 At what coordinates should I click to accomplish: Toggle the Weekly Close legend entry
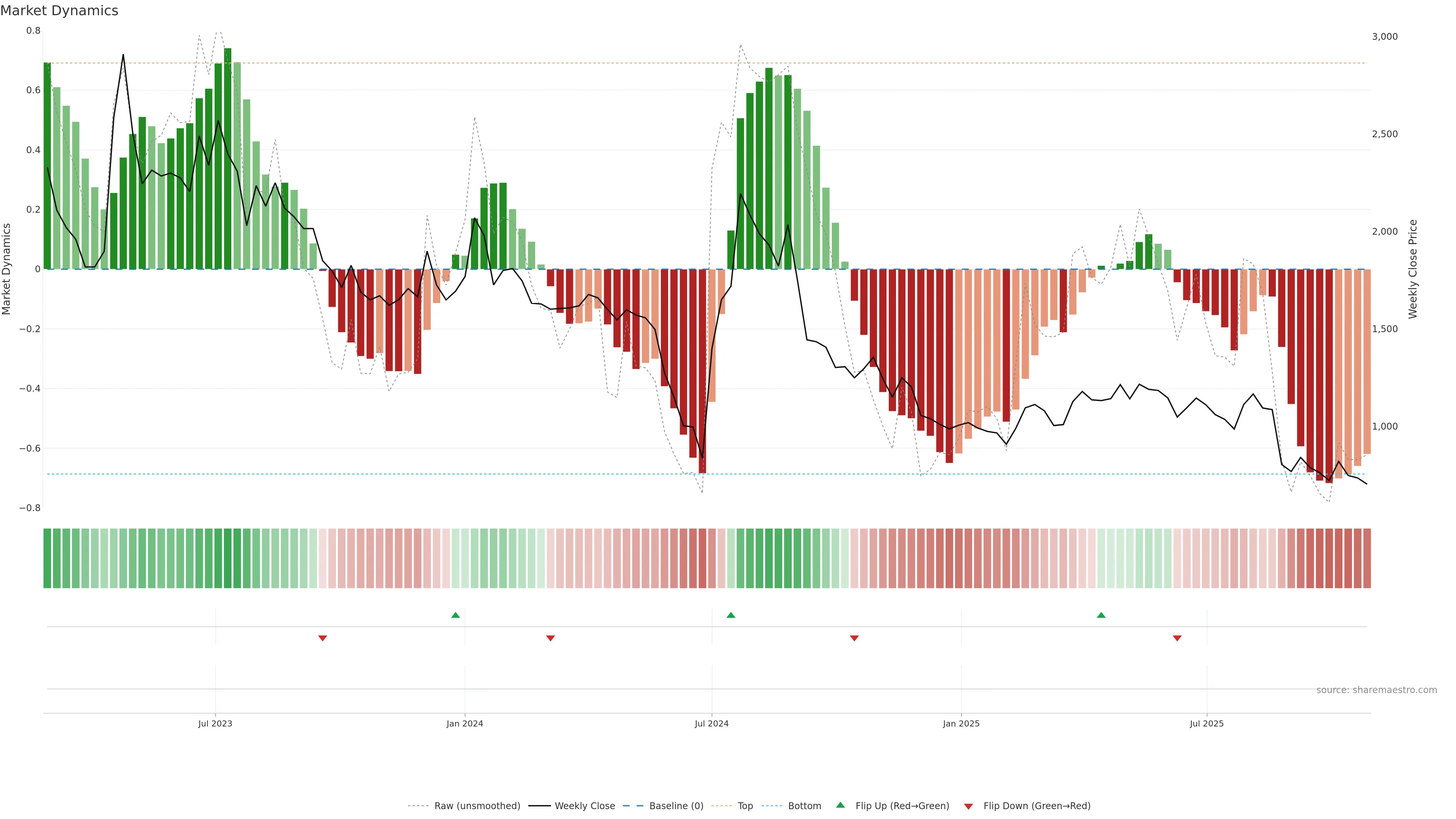click(584, 806)
